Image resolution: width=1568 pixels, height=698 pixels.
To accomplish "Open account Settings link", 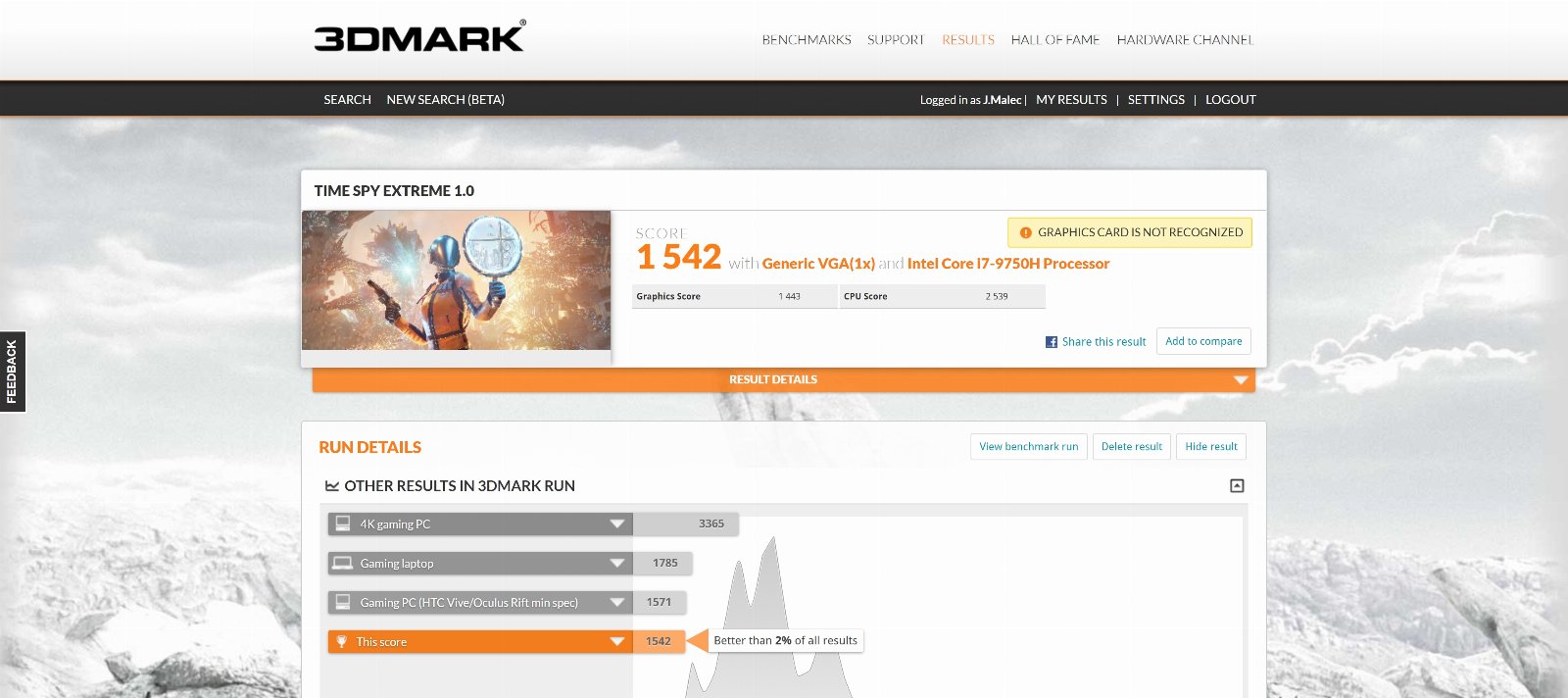I will pyautogui.click(x=1156, y=100).
